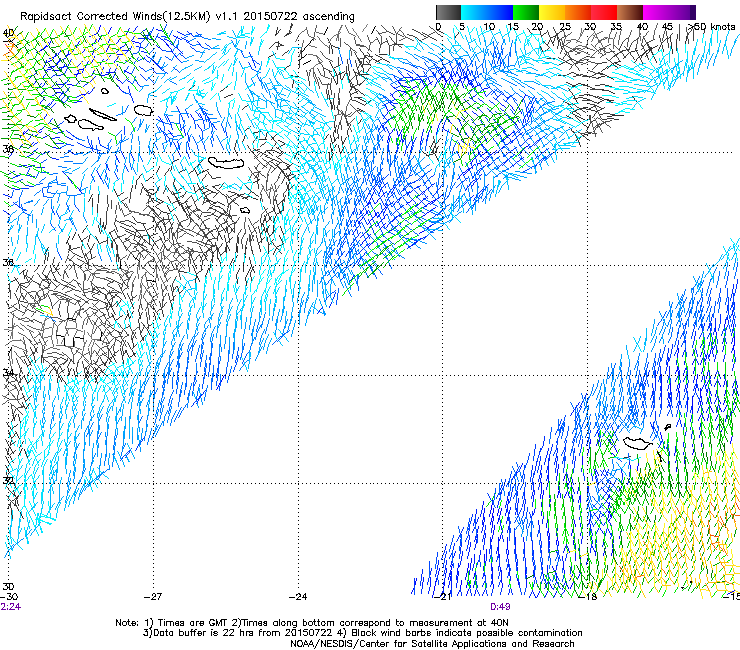
Task: Click the long thin island in northwest cluster
Action: click(102, 115)
